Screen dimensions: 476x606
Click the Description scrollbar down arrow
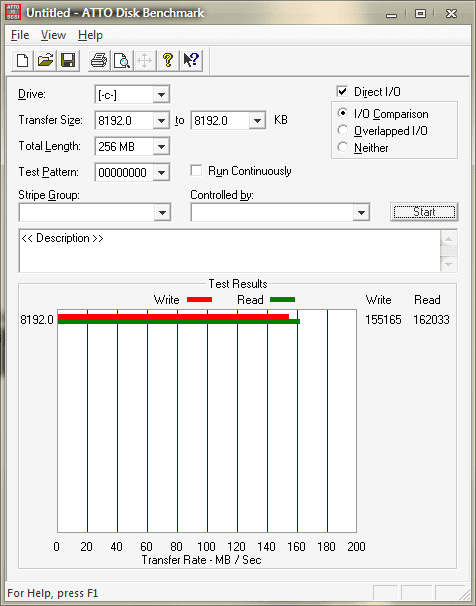click(x=449, y=265)
